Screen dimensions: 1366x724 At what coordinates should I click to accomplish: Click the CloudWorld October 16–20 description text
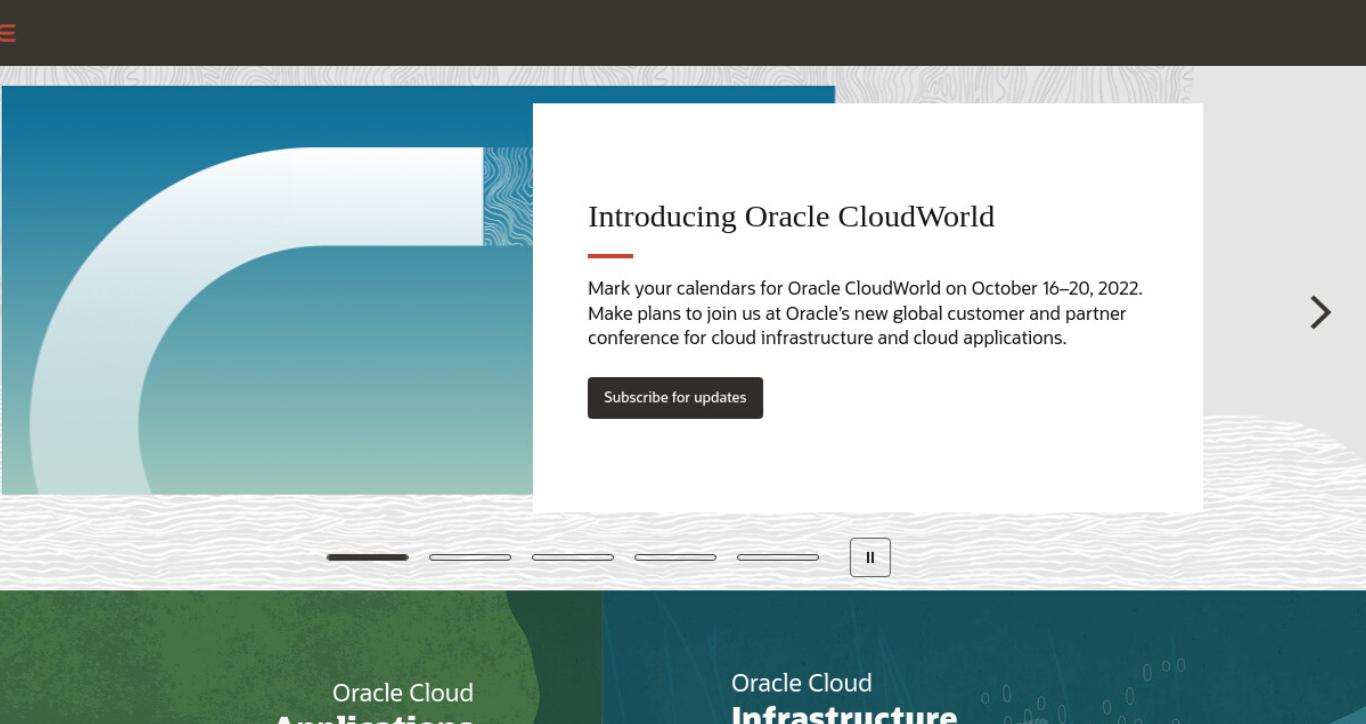[865, 313]
